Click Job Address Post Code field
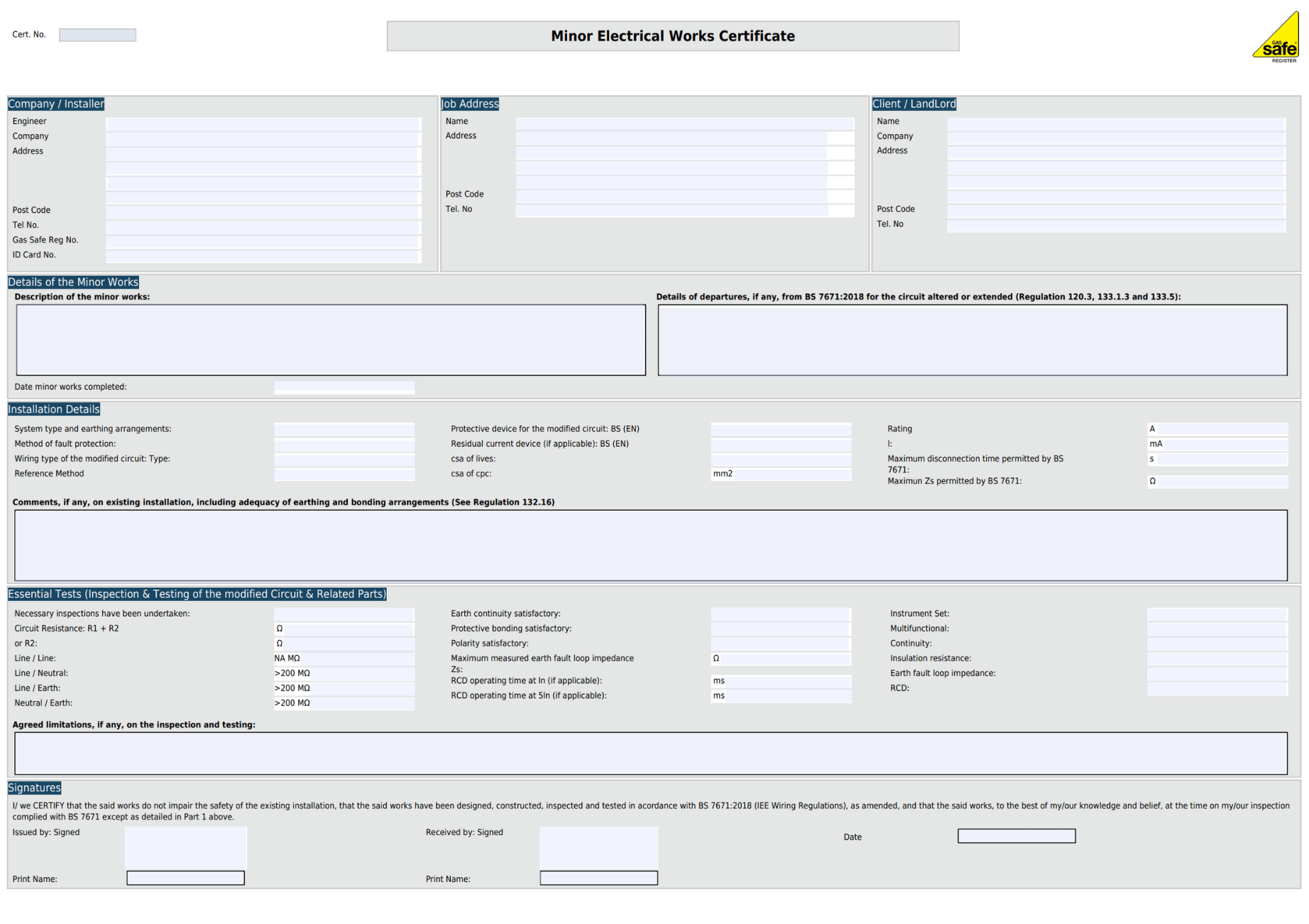This screenshot has height=924, width=1309. pyautogui.click(x=671, y=195)
